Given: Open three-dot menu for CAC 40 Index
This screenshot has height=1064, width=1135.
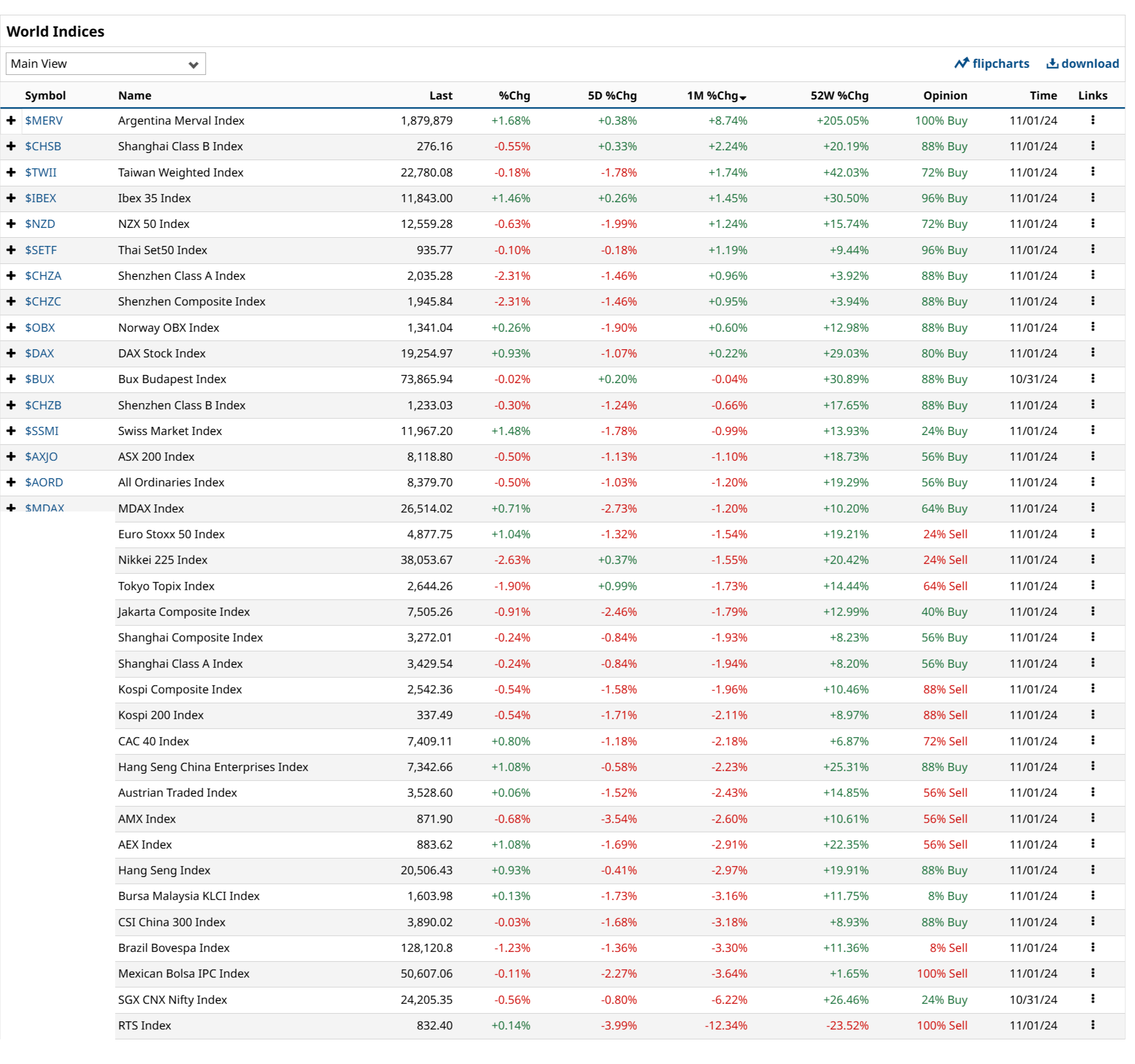Looking at the screenshot, I should (1092, 740).
